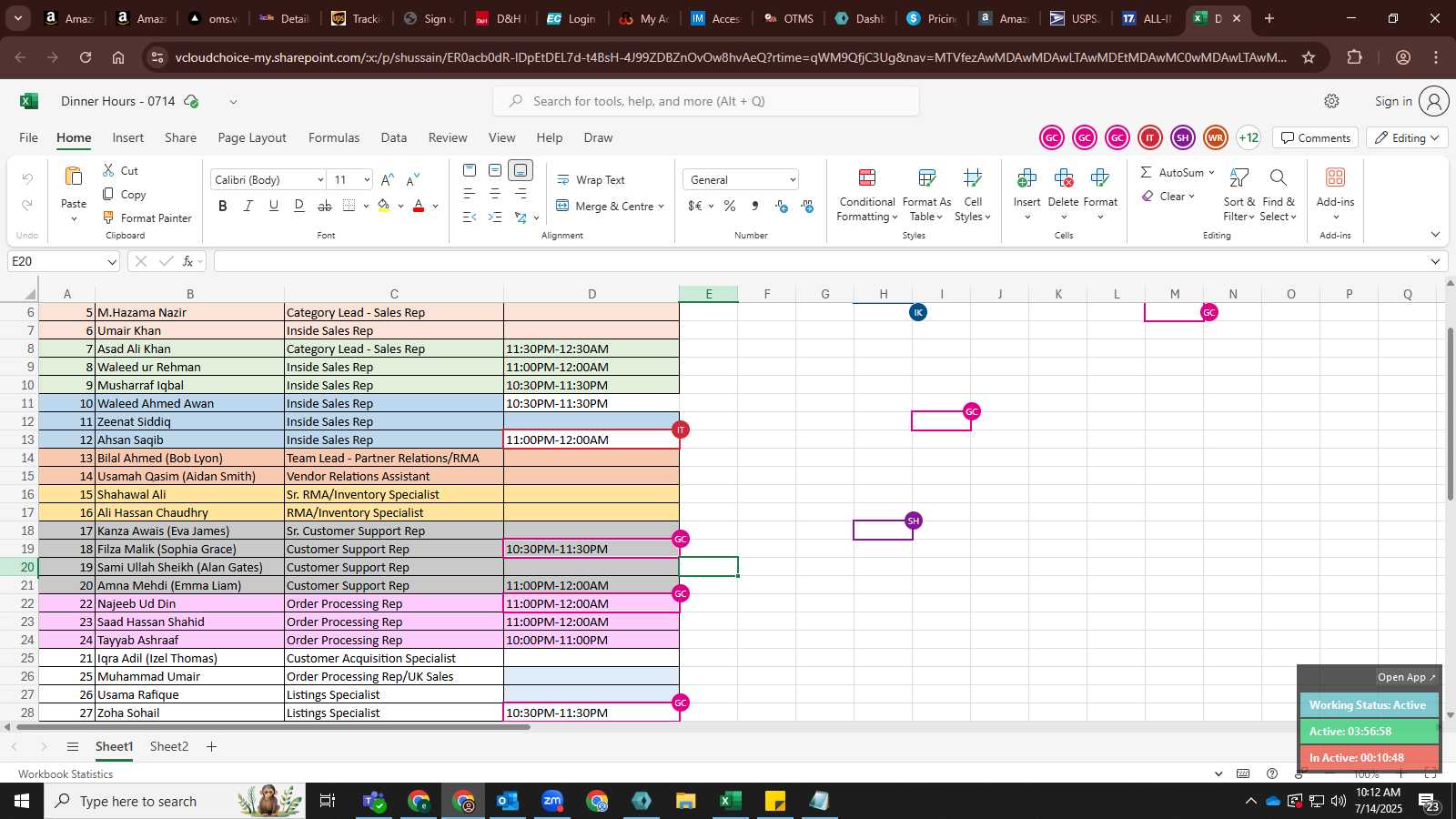Viewport: 1456px width, 819px height.
Task: Open Conditional Formatting
Action: (867, 195)
